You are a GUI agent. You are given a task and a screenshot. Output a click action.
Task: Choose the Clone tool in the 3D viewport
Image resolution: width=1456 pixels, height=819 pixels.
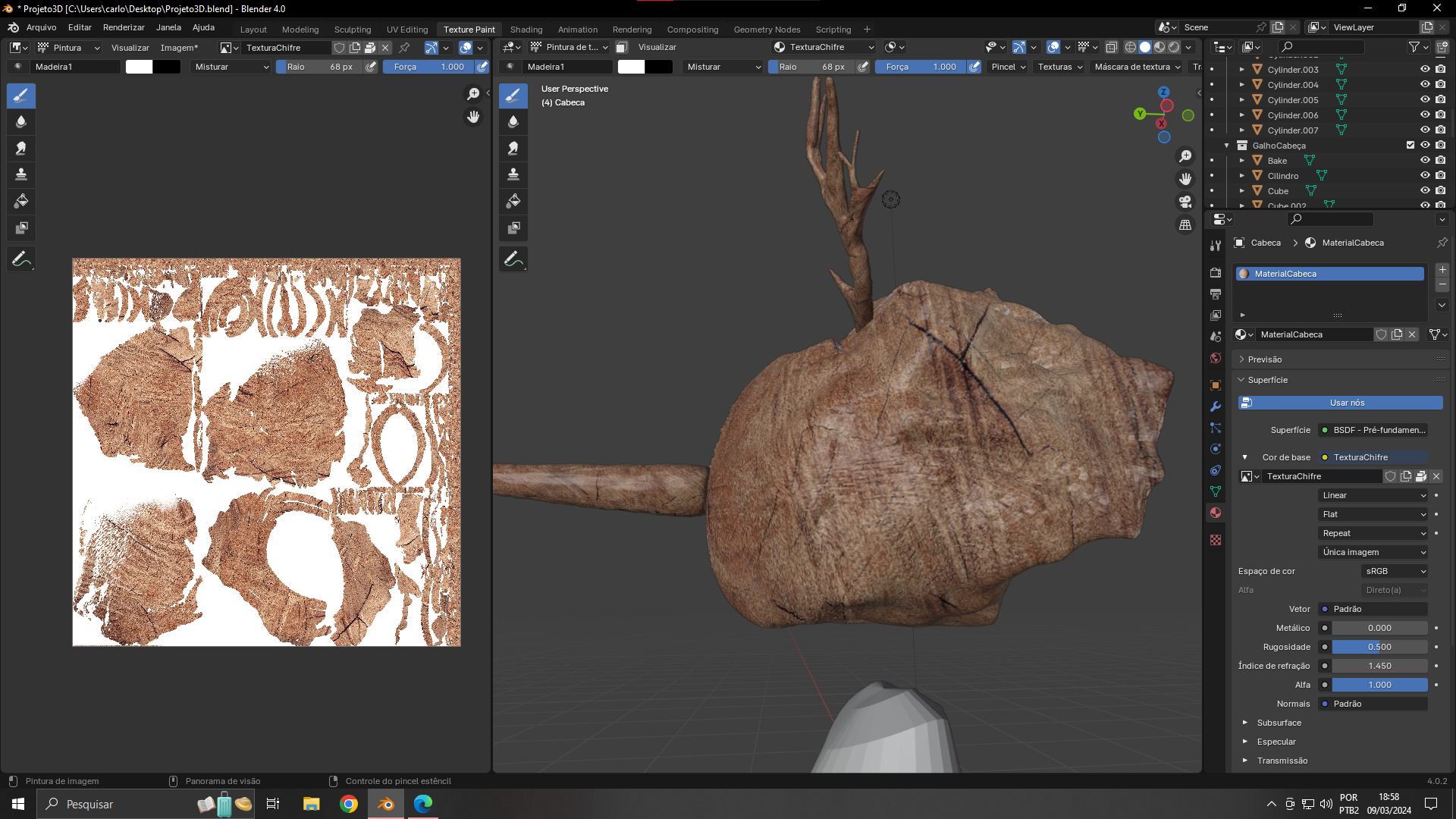[x=513, y=175]
